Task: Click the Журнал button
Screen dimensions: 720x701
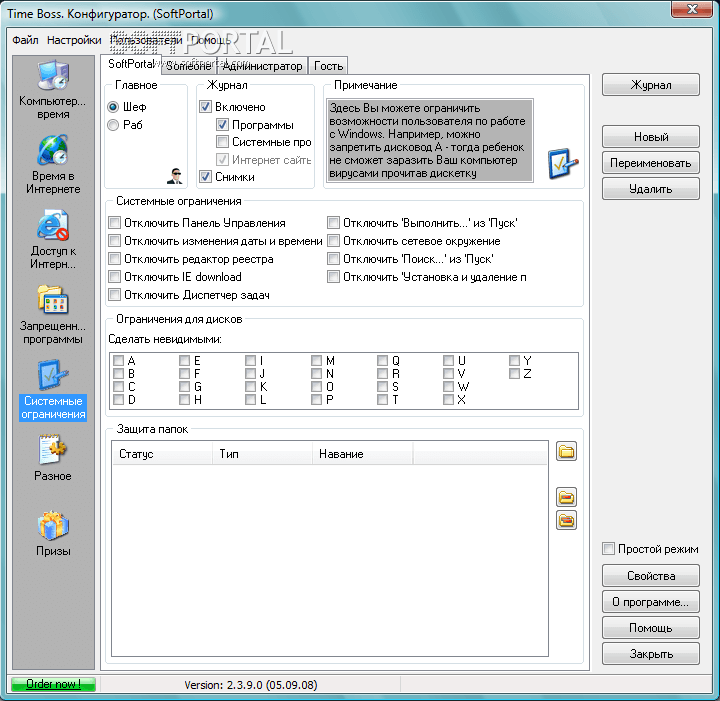Action: point(651,85)
